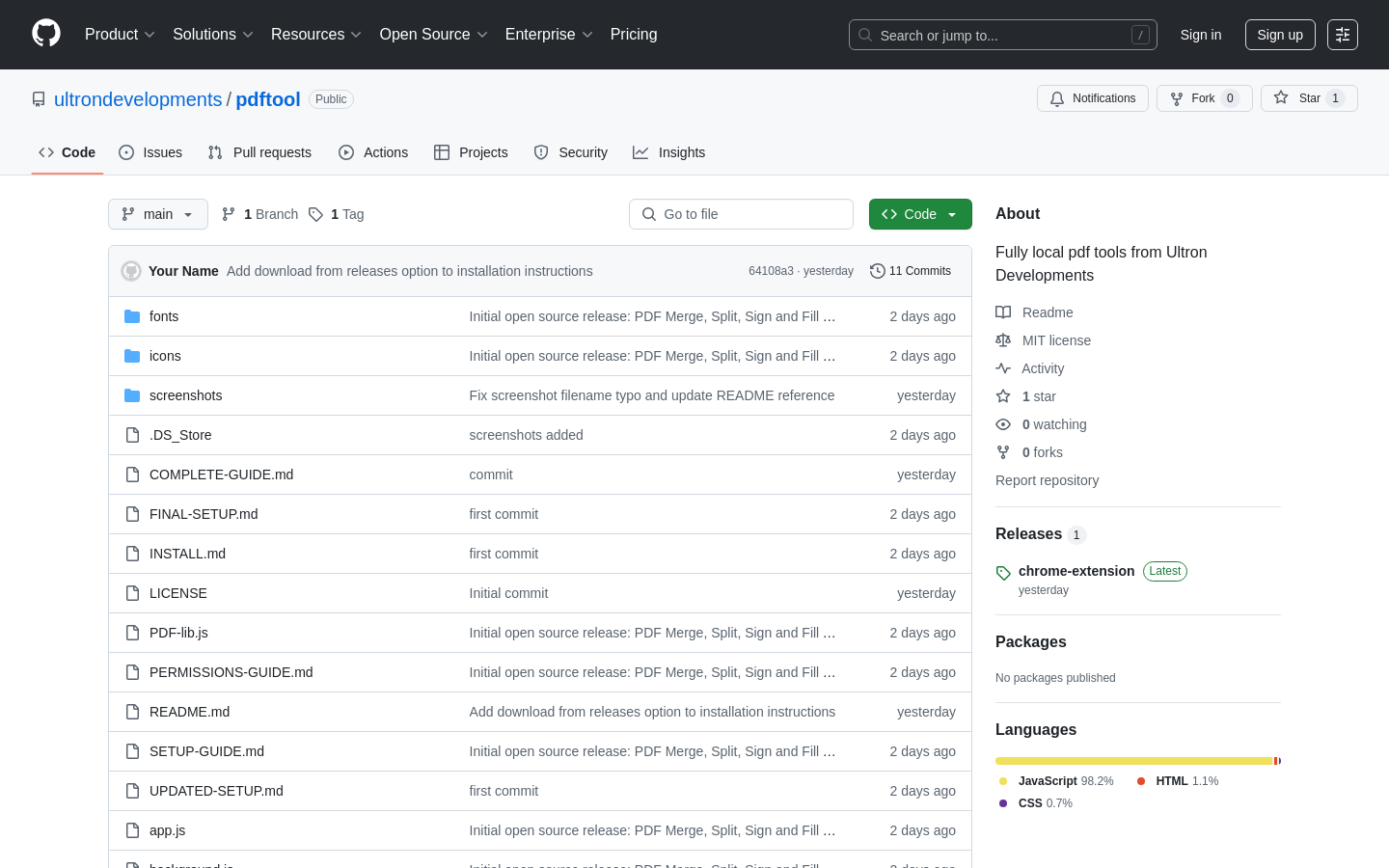
Task: Open the UPDATED-SETUP.md file
Action: click(216, 791)
